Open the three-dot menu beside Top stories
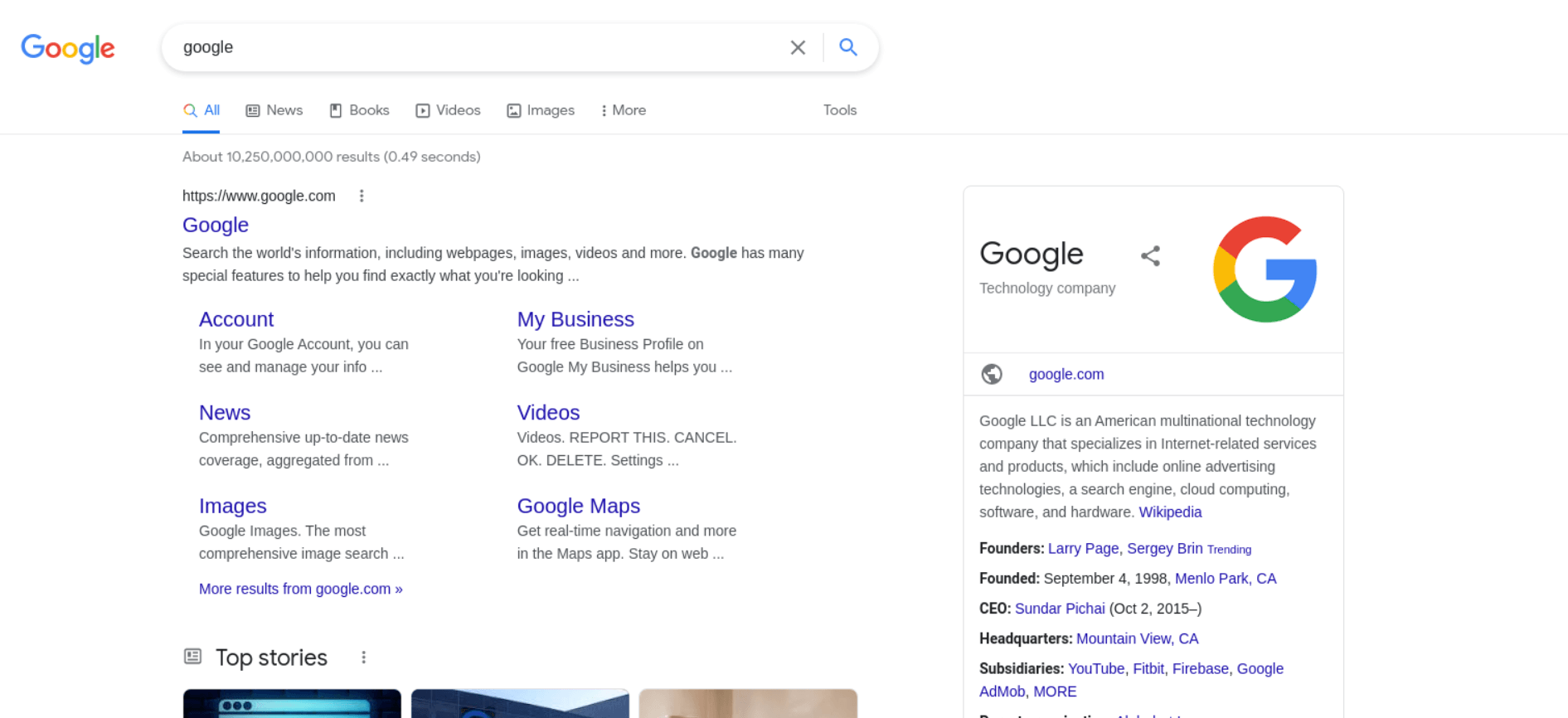Image resolution: width=1568 pixels, height=718 pixels. (x=363, y=657)
